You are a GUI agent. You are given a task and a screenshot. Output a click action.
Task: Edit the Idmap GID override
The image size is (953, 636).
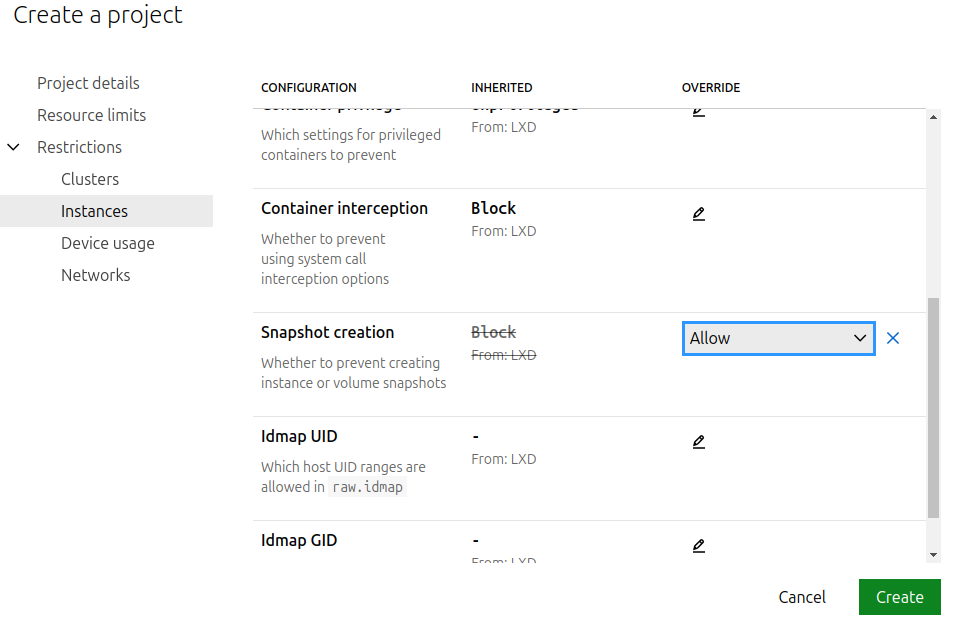tap(698, 546)
